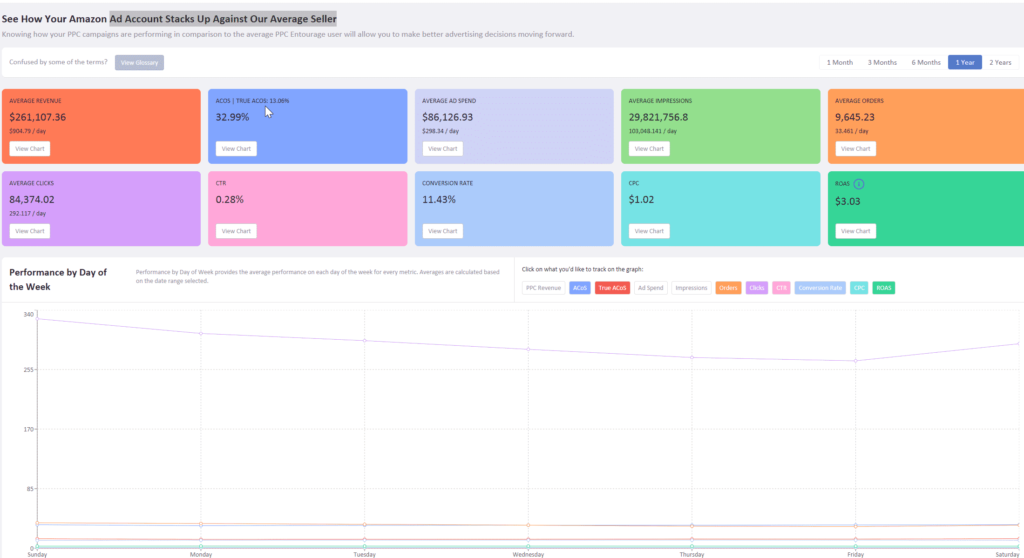Toggle Clicks series on the graph
The height and width of the screenshot is (558, 1024).
click(x=757, y=288)
